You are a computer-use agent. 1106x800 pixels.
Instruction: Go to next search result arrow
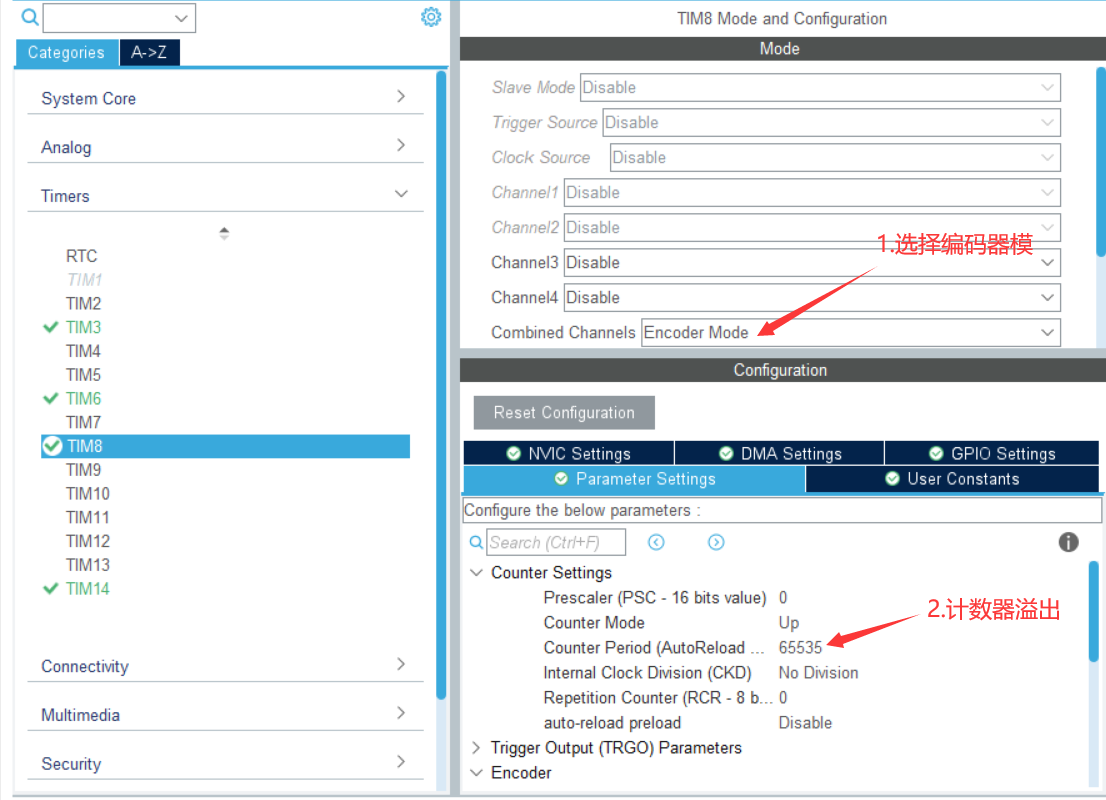pos(716,542)
